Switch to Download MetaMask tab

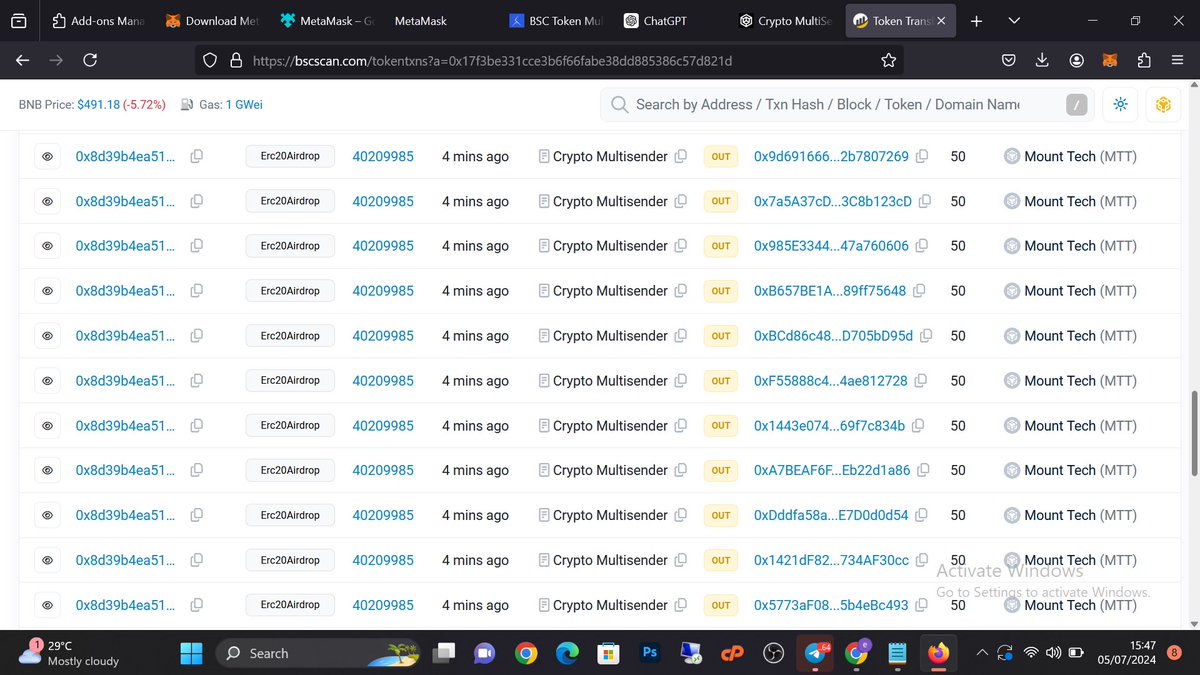(x=212, y=21)
